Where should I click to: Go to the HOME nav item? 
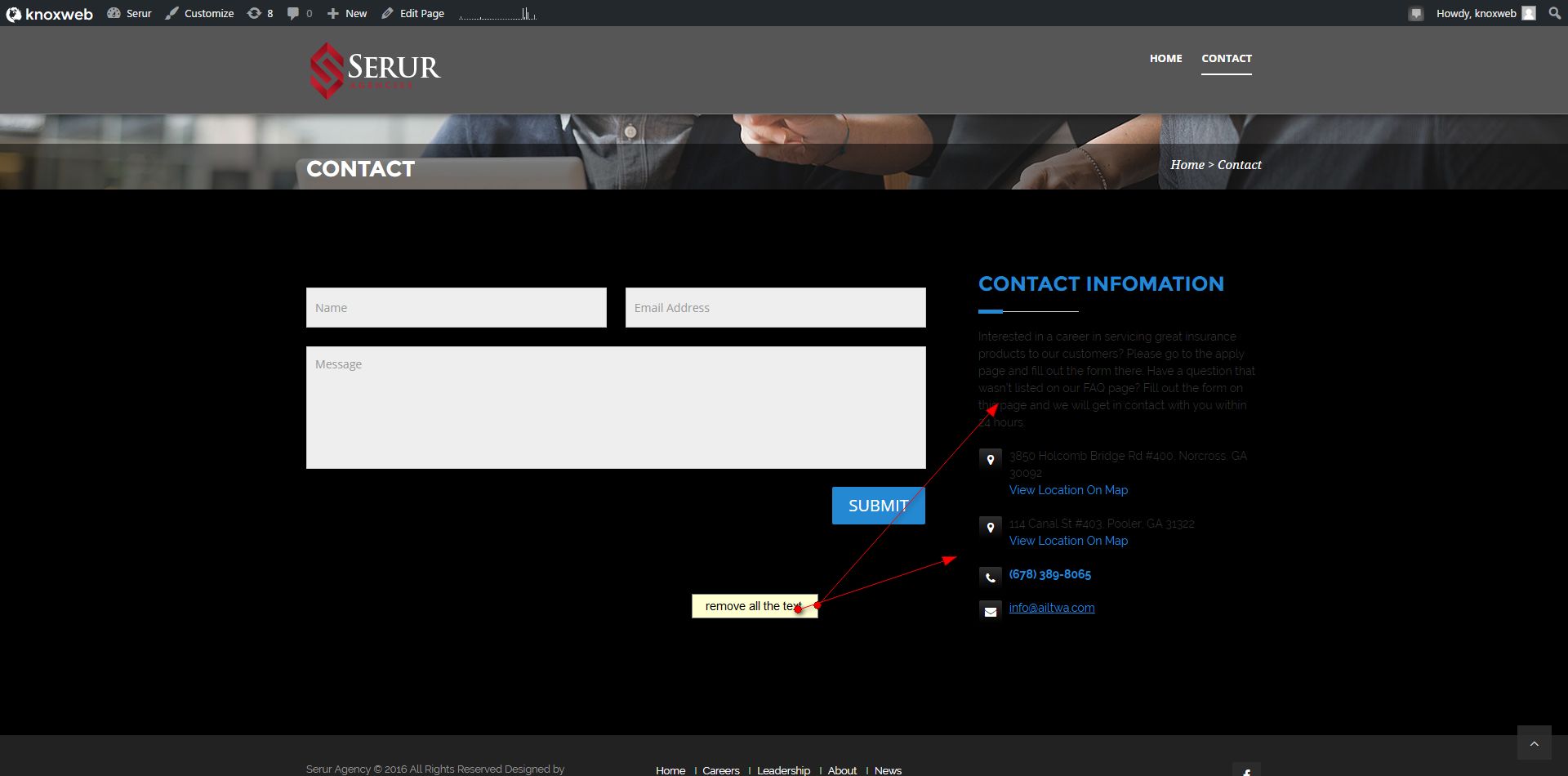1165,59
